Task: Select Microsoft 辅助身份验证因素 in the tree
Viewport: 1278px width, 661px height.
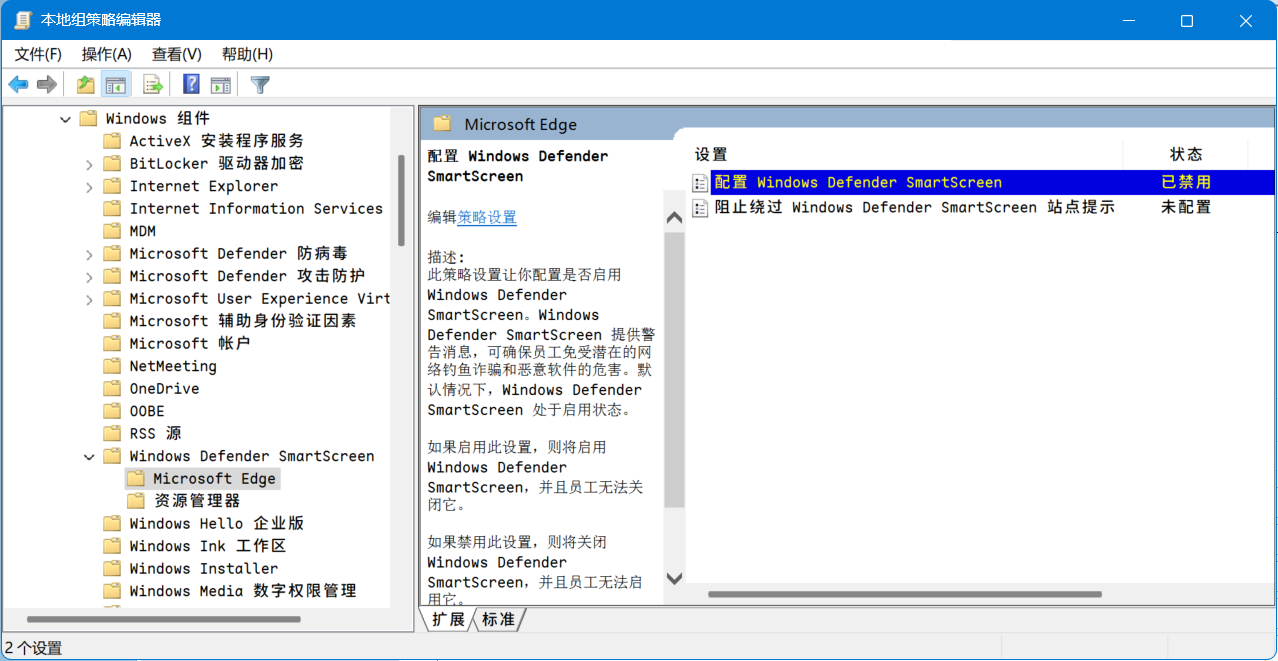Action: pyautogui.click(x=243, y=321)
